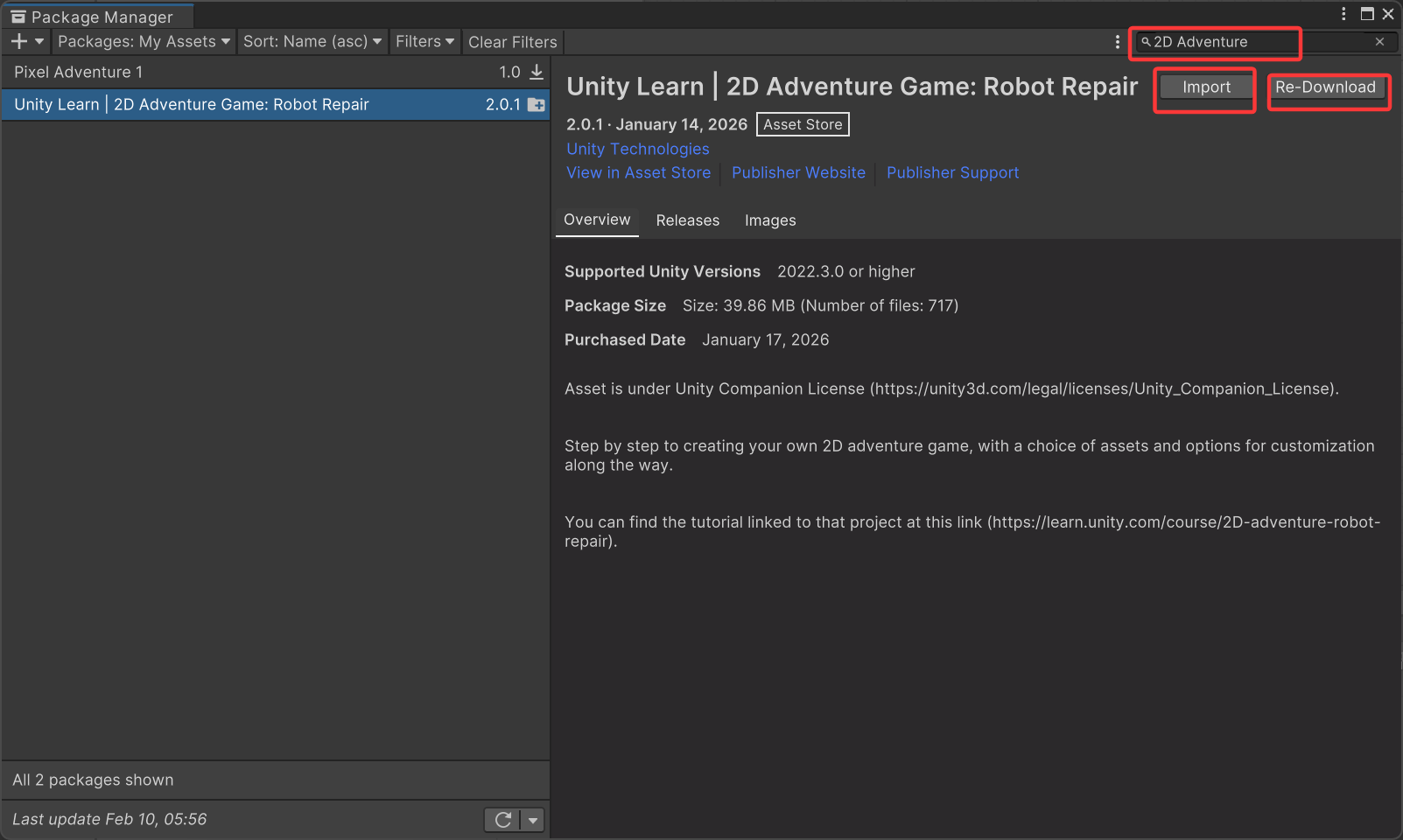Open the Packages: My Assets dropdown
The height and width of the screenshot is (840, 1403).
point(144,41)
